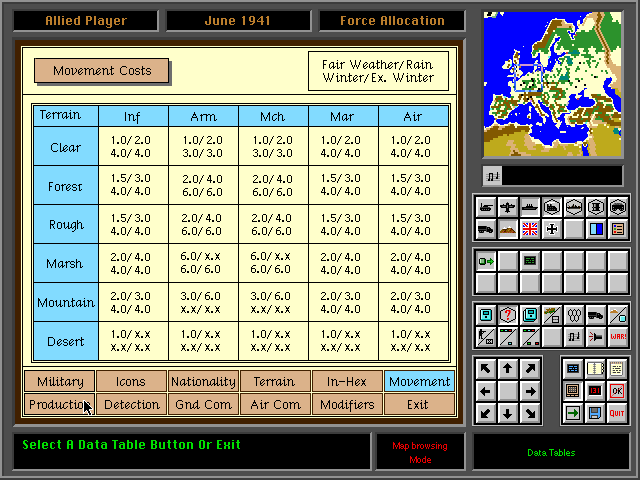Select the Movement data table tab
The image size is (640, 480).
pyautogui.click(x=419, y=381)
